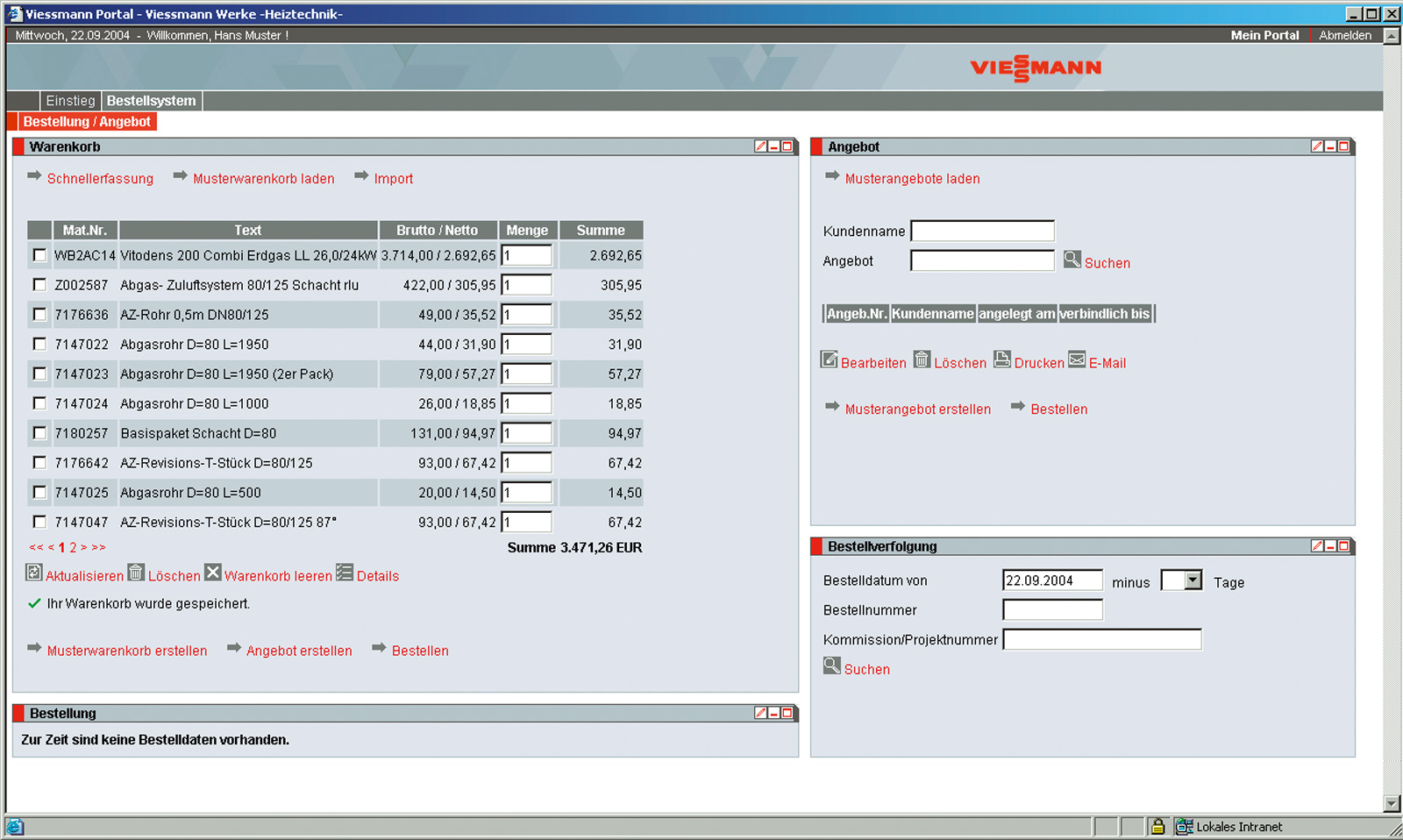Open the Einstieg tab
Image resolution: width=1403 pixels, height=840 pixels.
70,101
